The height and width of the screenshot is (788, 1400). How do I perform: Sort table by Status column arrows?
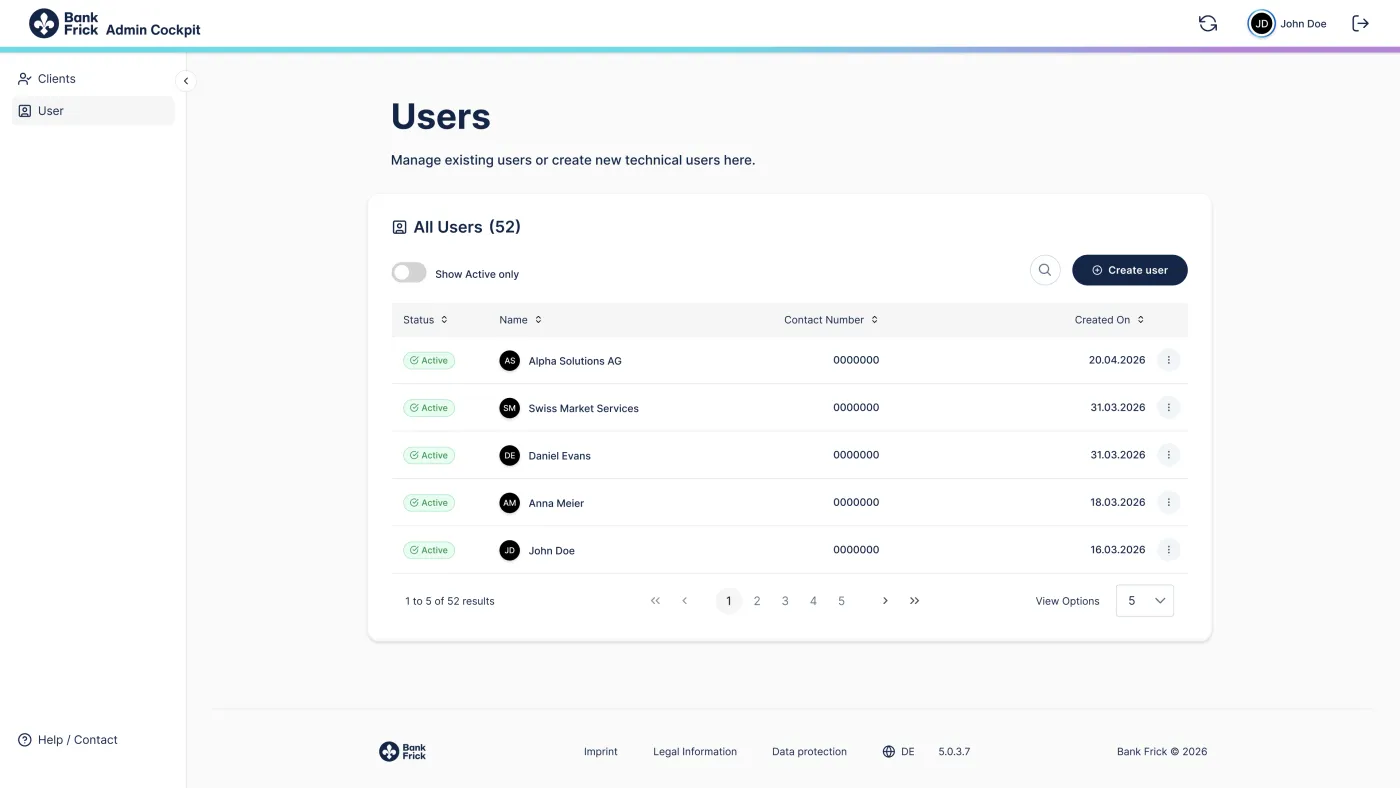point(444,320)
